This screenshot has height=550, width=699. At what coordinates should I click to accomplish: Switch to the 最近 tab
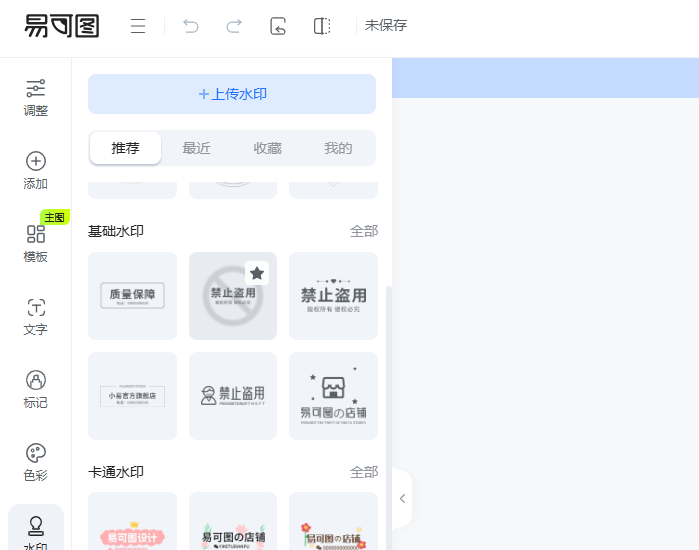(x=196, y=148)
